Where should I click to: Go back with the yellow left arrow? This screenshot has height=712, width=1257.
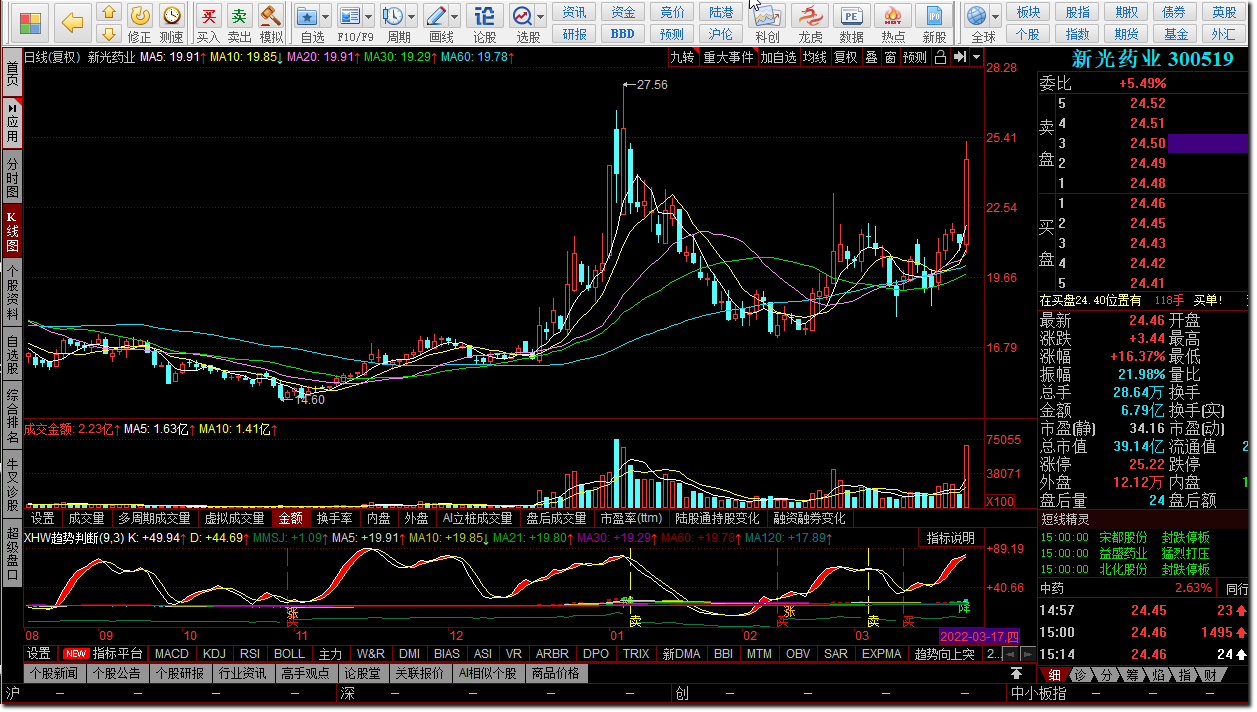(72, 22)
